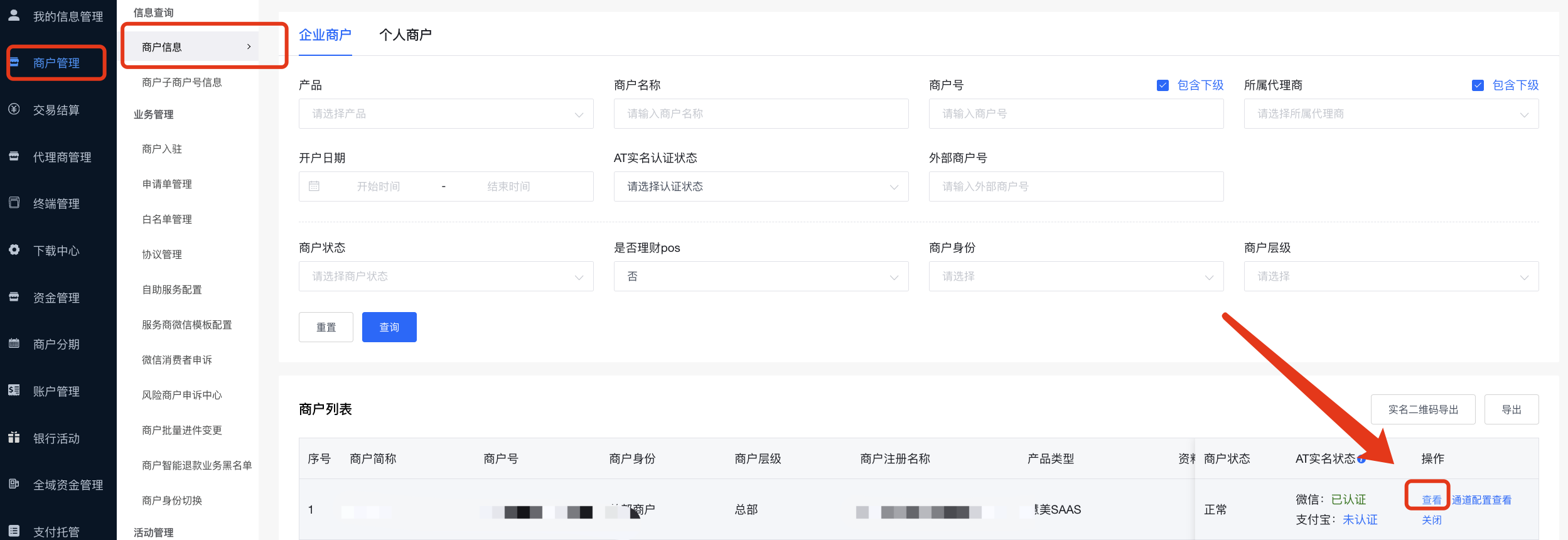Click the 关闭 link in row 1
This screenshot has height=540, width=1568.
[x=1431, y=520]
